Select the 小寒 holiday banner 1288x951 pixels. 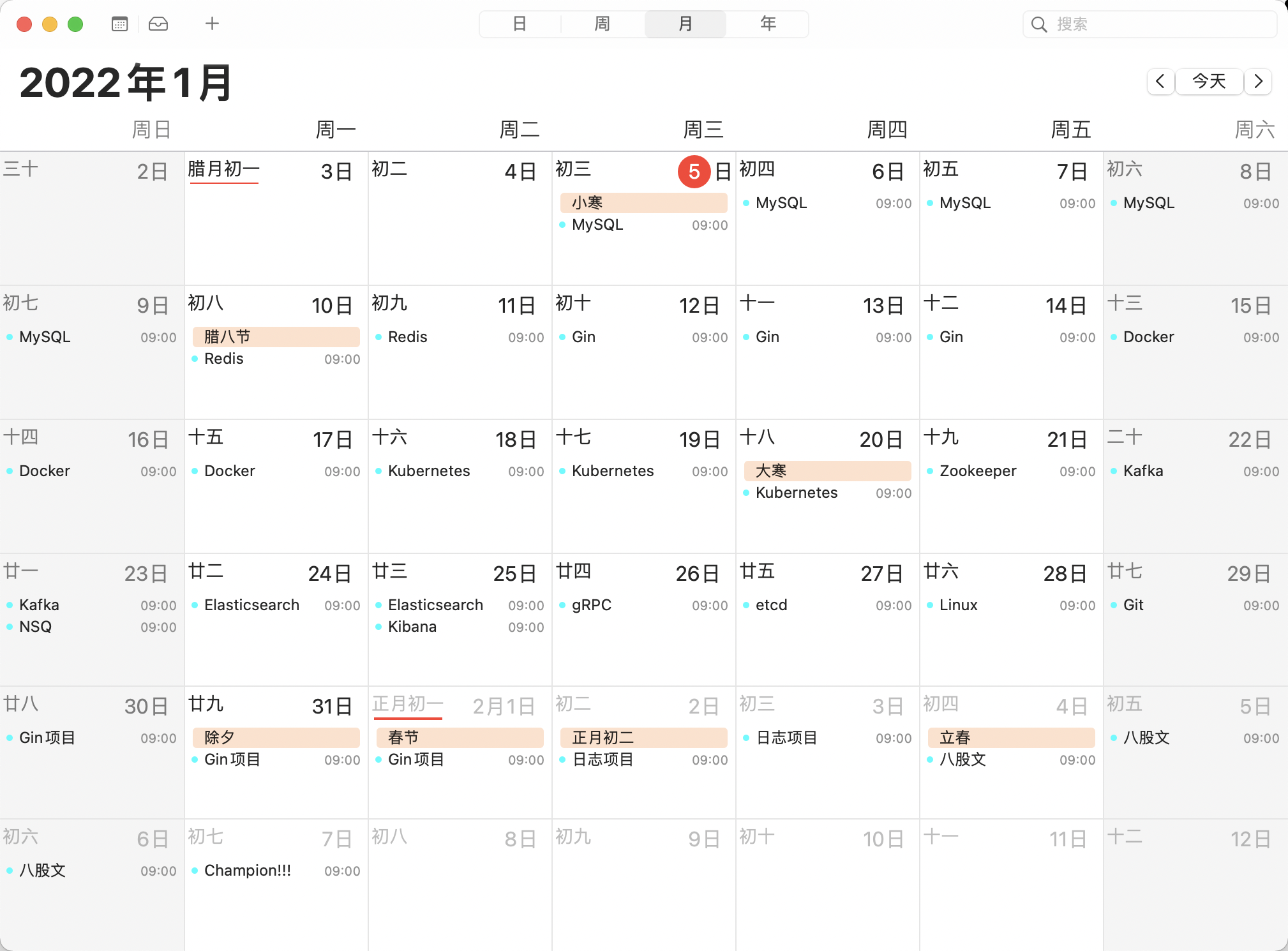point(643,203)
